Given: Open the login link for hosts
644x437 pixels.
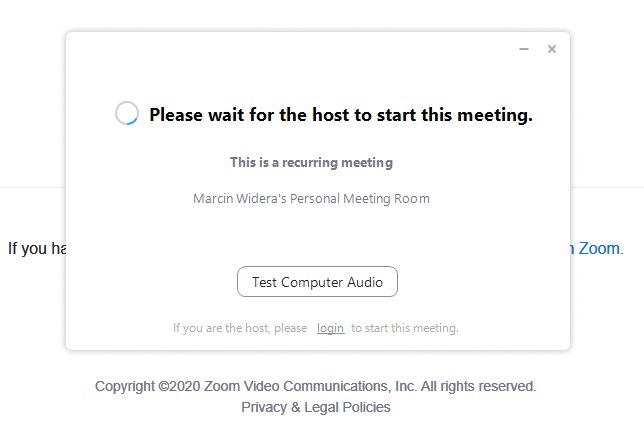Looking at the screenshot, I should pyautogui.click(x=331, y=328).
